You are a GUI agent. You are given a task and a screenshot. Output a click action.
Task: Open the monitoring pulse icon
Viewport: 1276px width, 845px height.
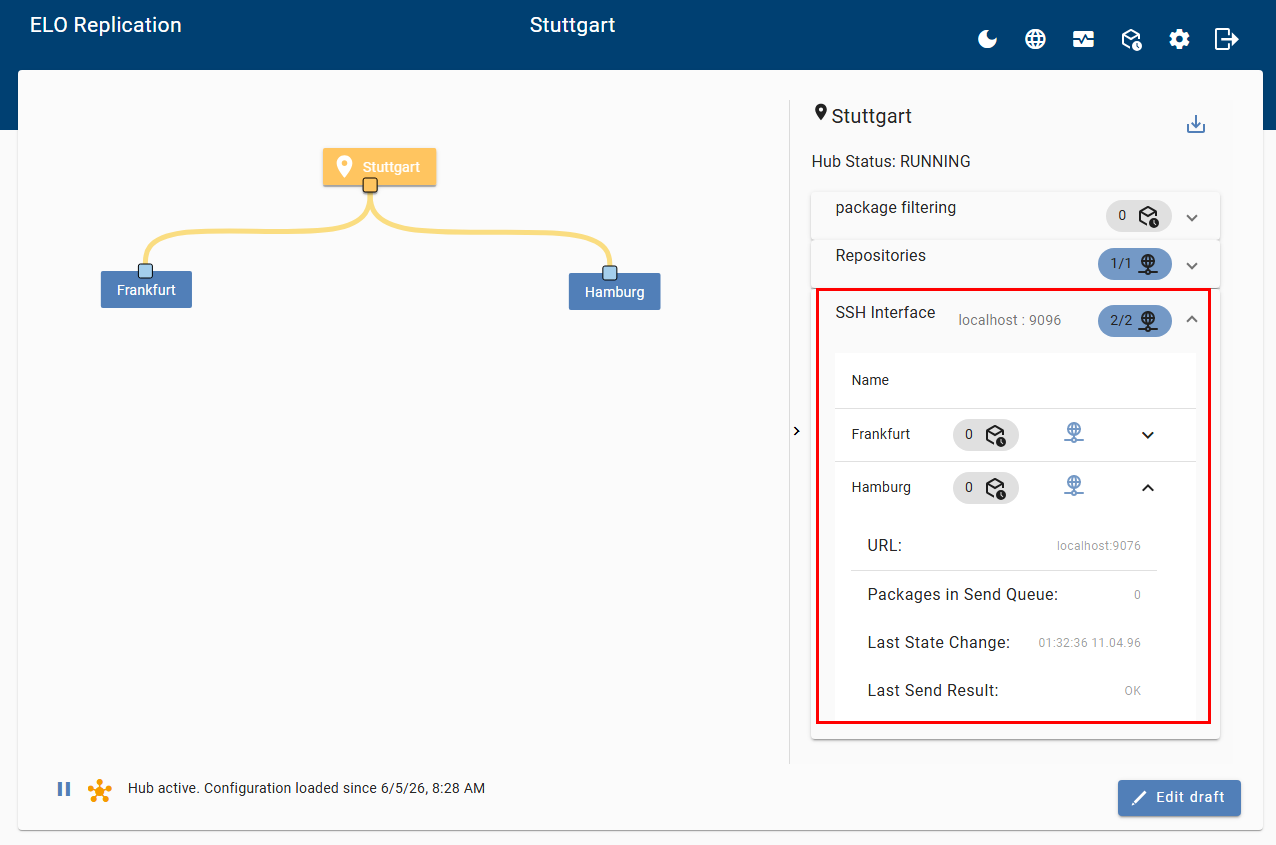(x=1083, y=39)
